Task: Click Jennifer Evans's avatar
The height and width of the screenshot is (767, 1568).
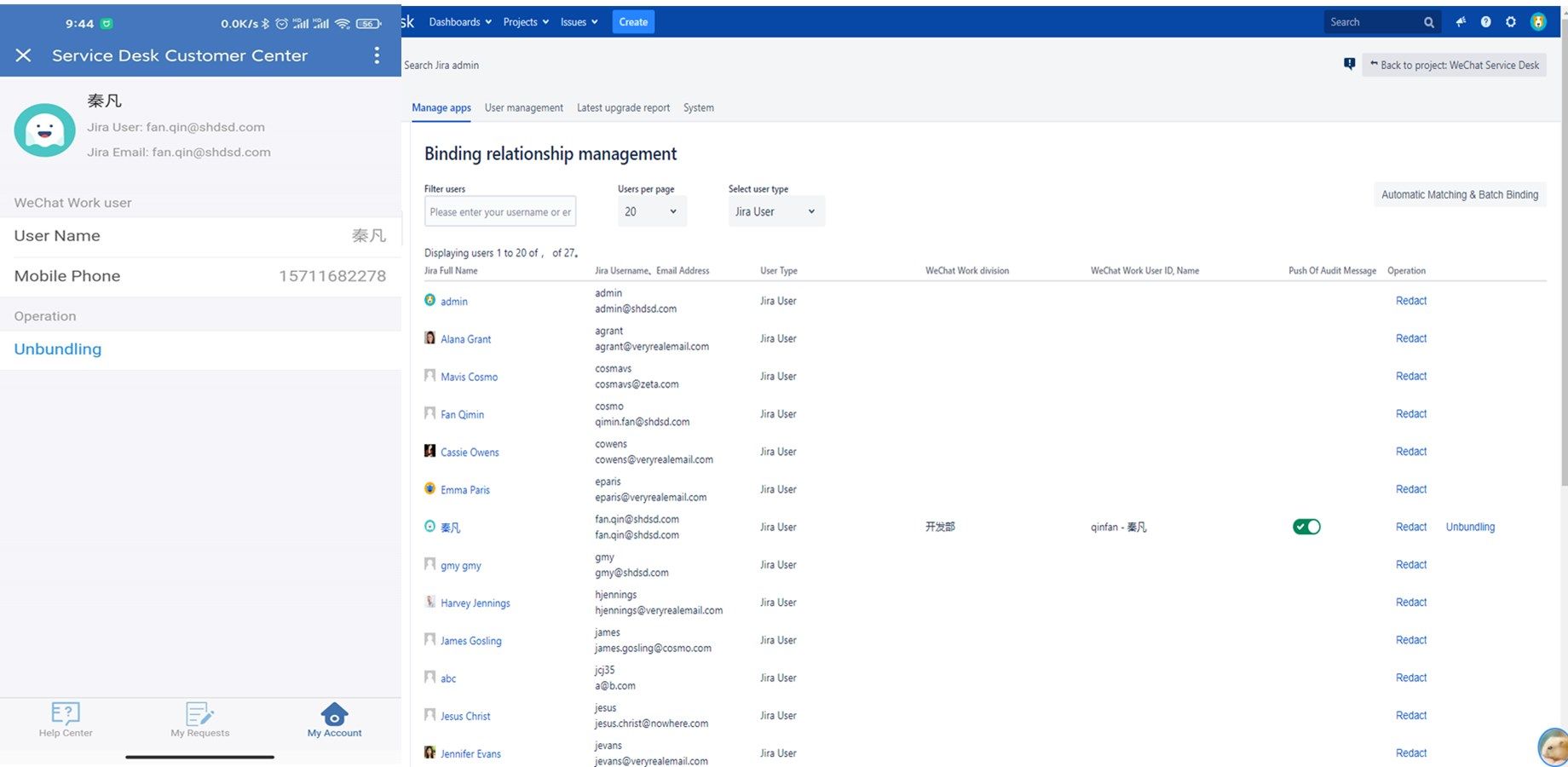Action: (429, 753)
